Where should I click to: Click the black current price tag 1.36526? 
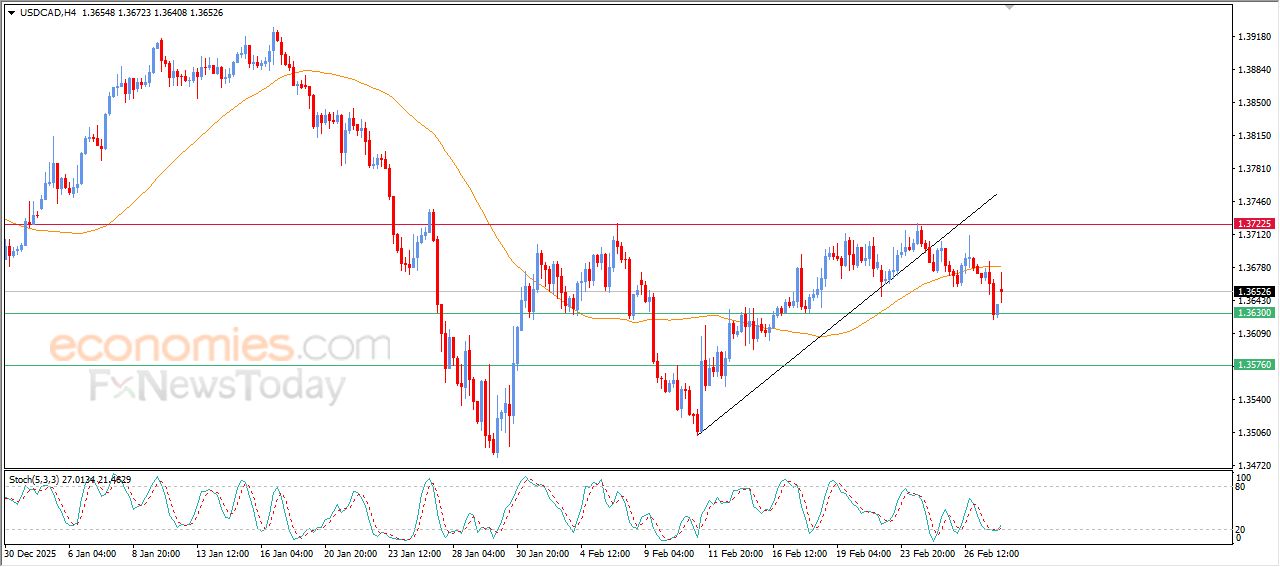pyautogui.click(x=1254, y=292)
